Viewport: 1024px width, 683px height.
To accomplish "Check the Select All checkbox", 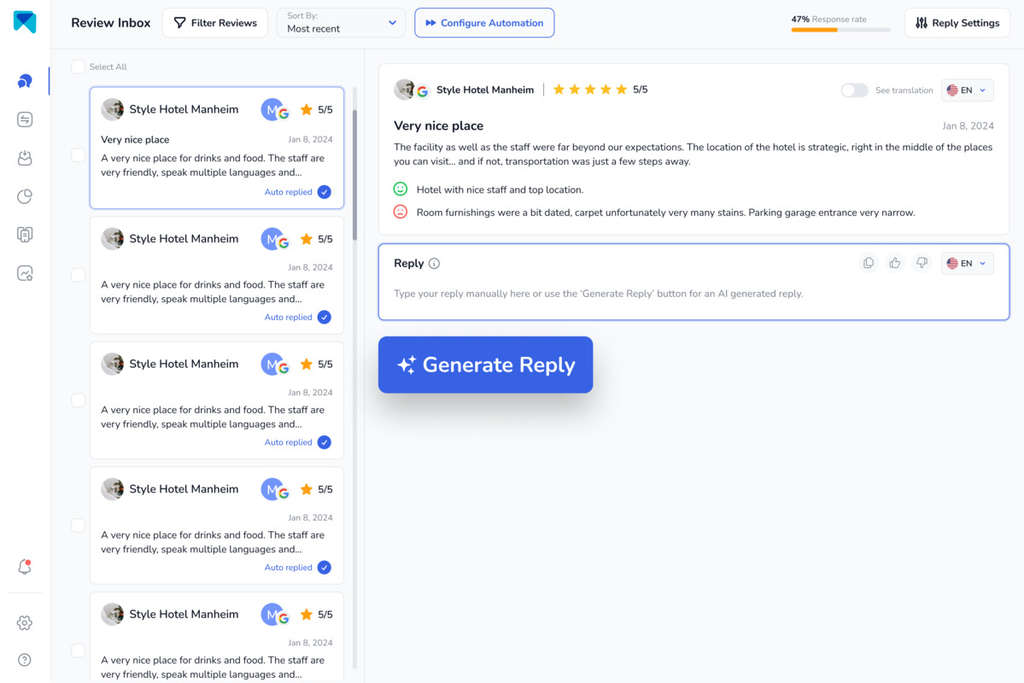I will coord(78,66).
